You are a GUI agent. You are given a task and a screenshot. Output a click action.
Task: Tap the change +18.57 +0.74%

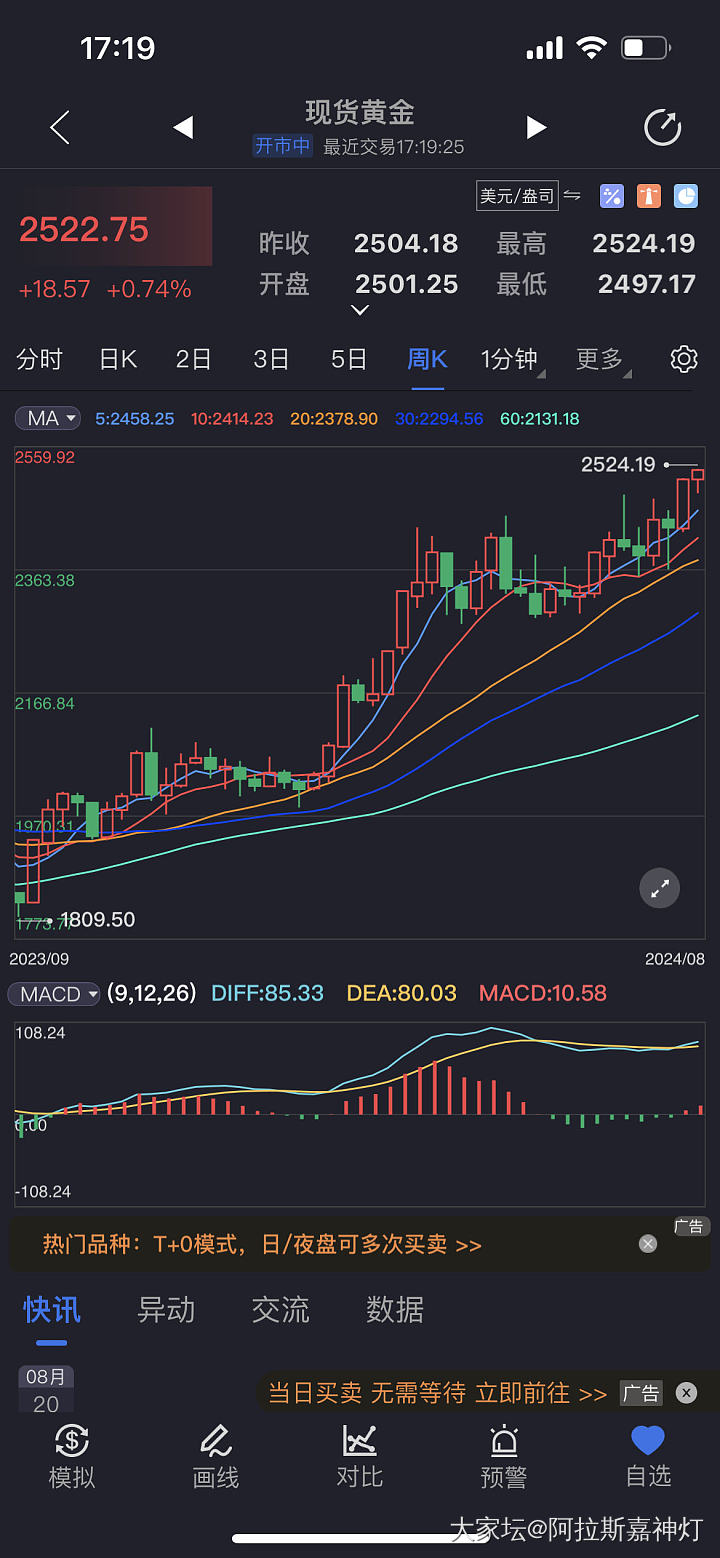tap(105, 289)
